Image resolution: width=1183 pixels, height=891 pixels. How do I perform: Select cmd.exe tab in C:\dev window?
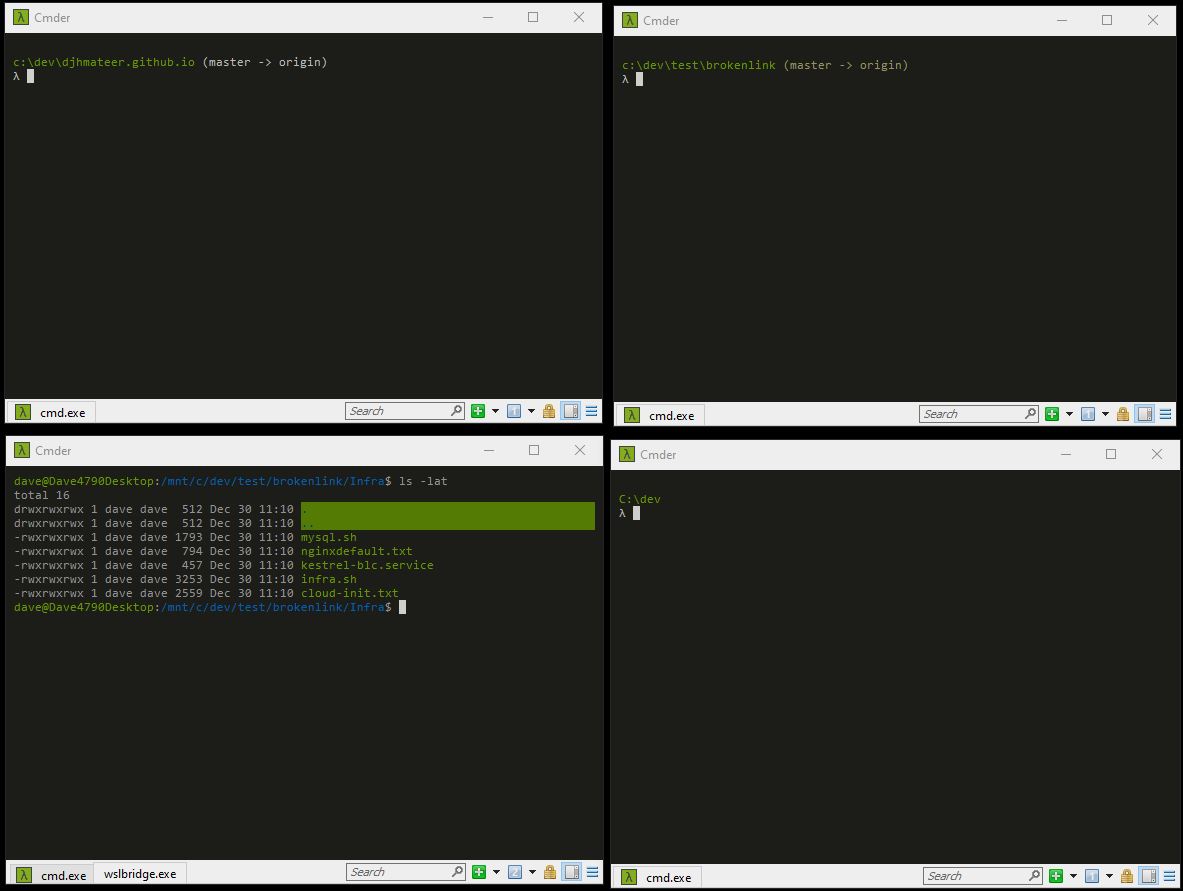[x=657, y=877]
